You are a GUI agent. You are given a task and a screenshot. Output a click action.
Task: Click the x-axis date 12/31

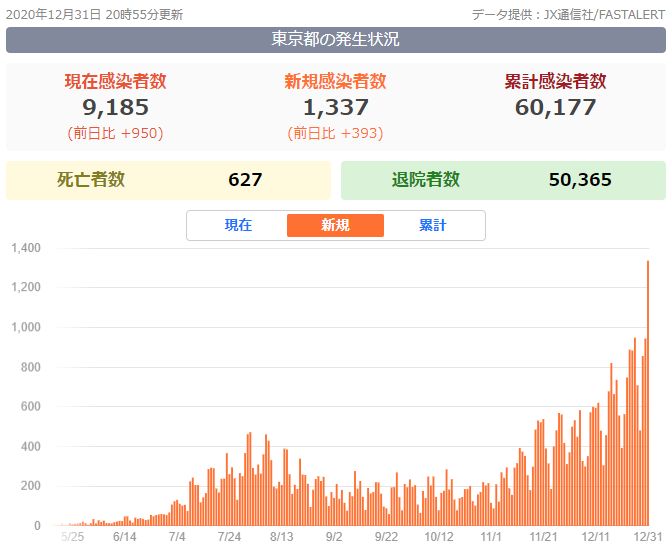pos(648,537)
